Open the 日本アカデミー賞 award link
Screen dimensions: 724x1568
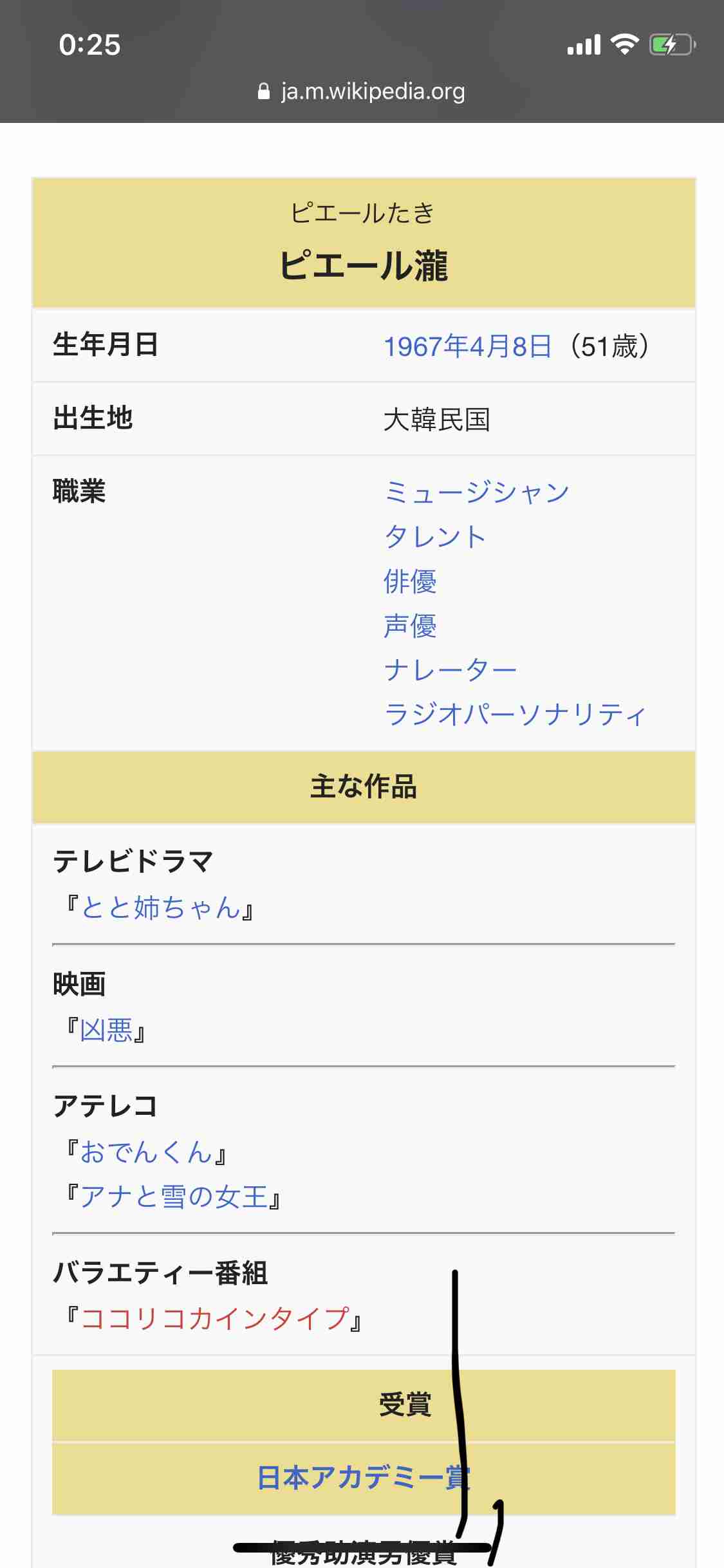(x=364, y=1478)
